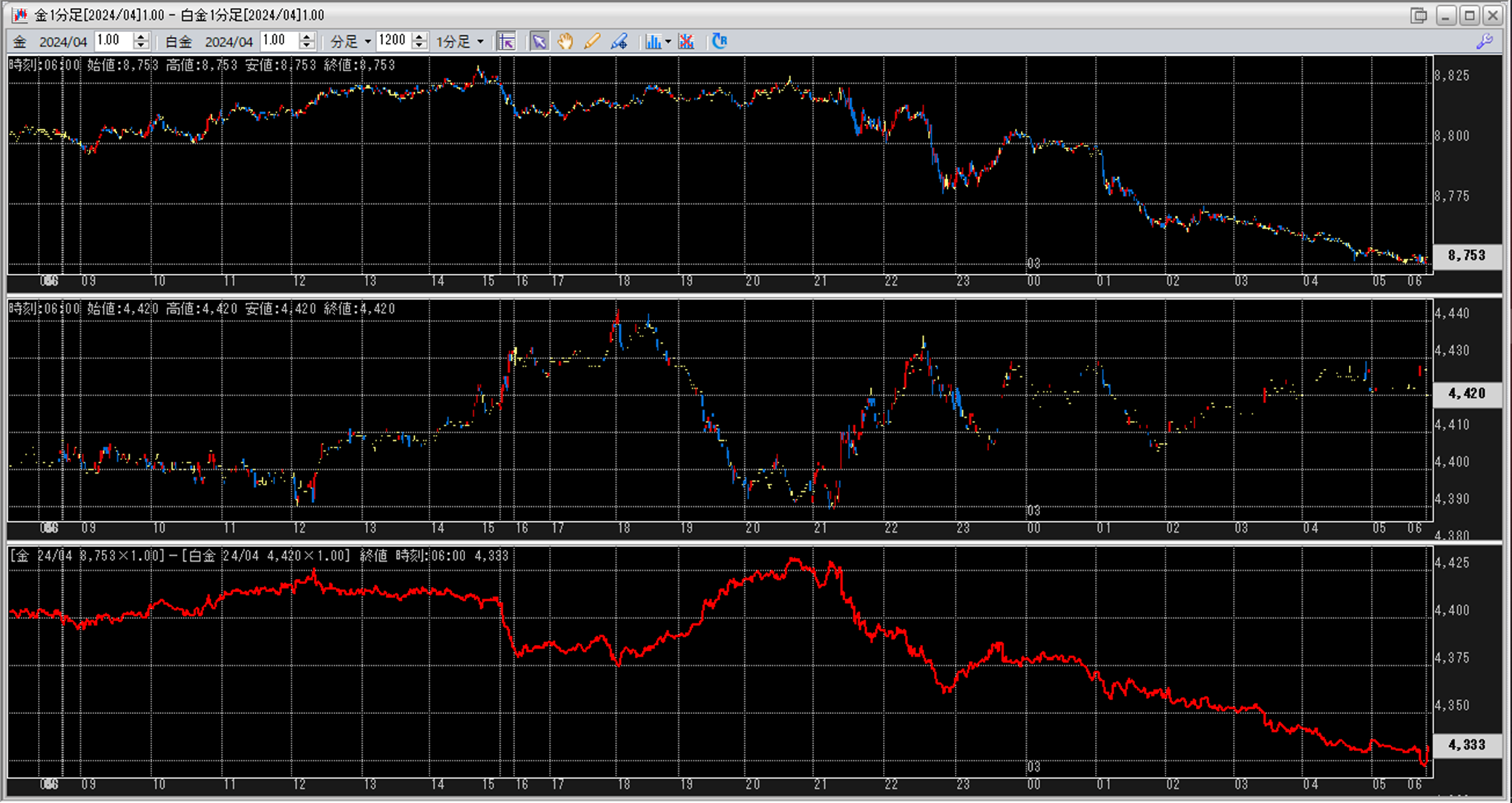1512x803 pixels.
Task: Increase the 1200 bar count spinner
Action: click(420, 37)
